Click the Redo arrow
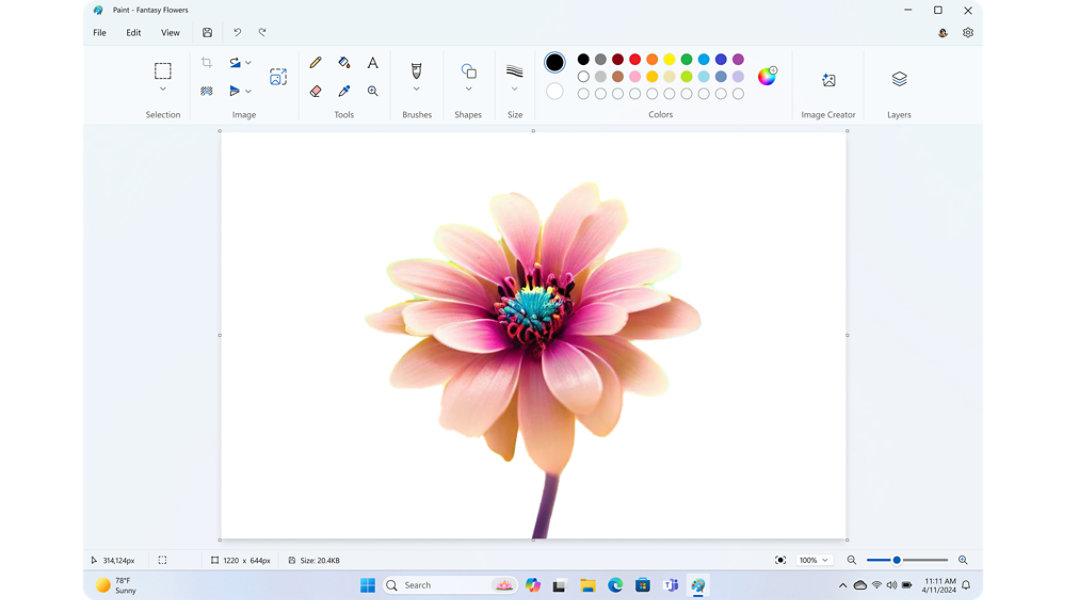 point(262,33)
